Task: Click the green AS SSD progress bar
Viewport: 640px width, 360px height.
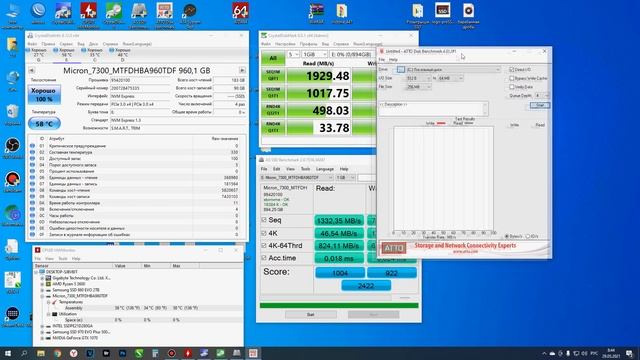Action: (339, 305)
